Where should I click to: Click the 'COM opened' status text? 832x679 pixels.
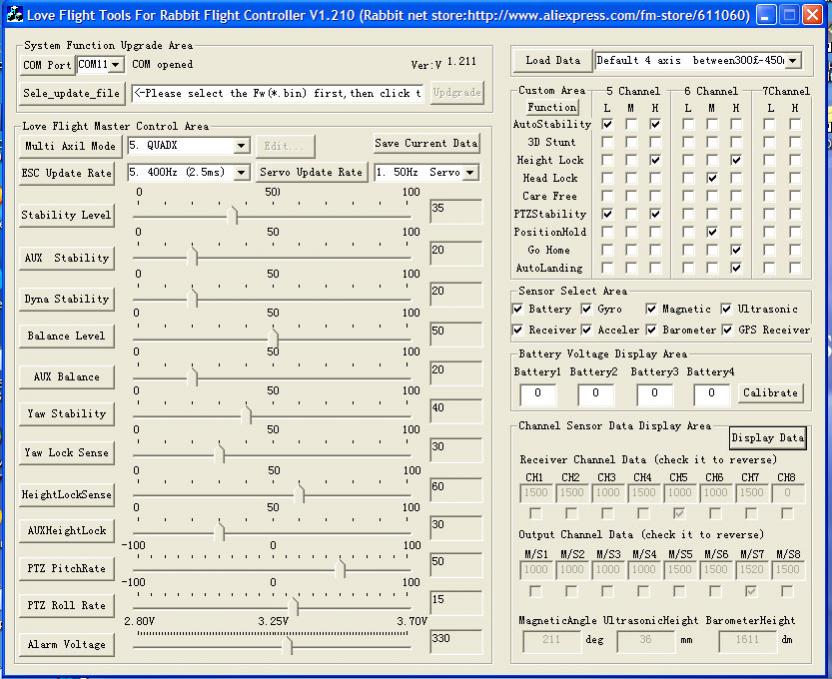coord(162,65)
